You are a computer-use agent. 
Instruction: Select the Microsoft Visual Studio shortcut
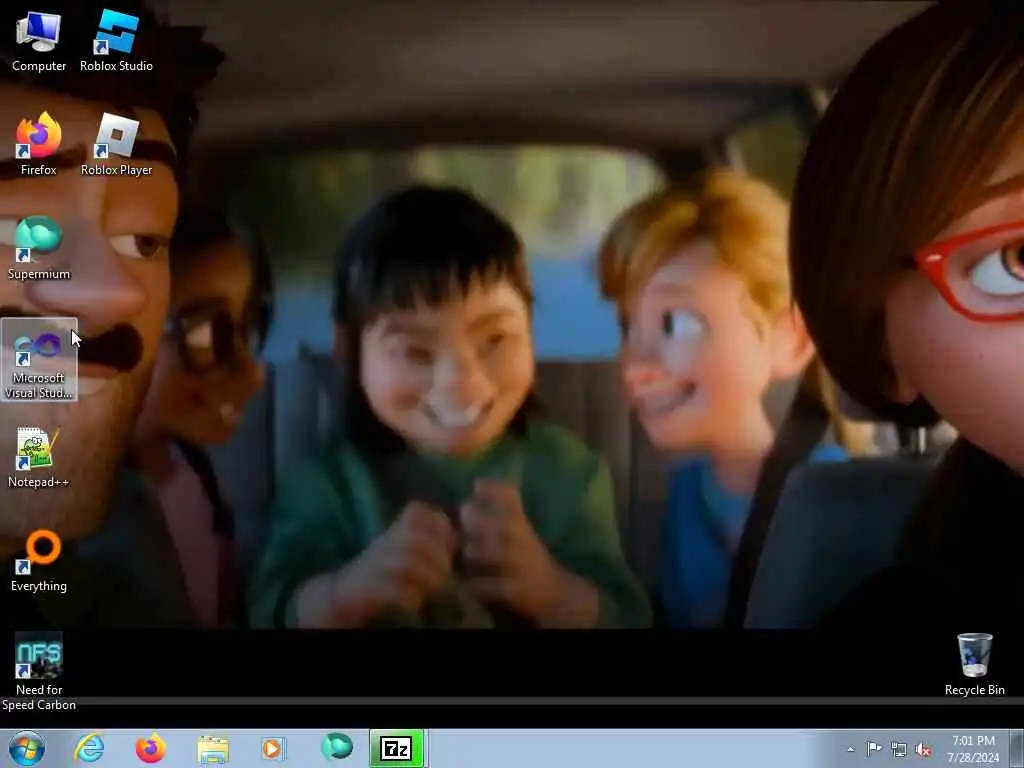click(39, 360)
